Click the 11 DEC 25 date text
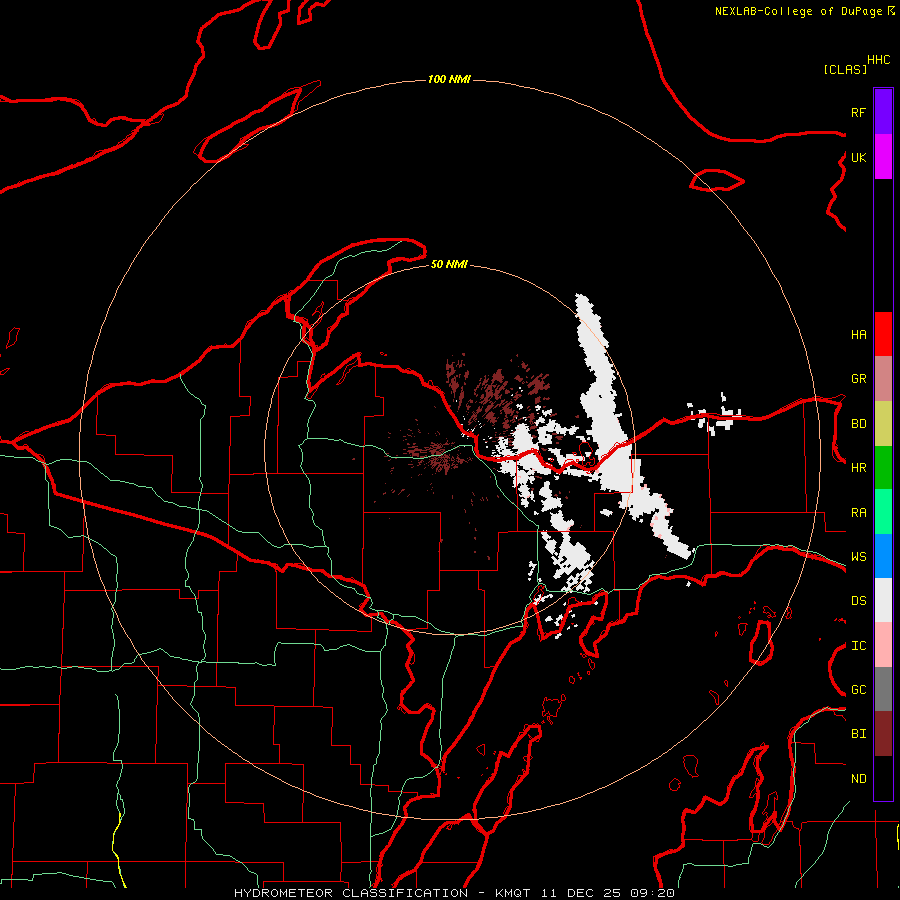This screenshot has width=900, height=900. [581, 893]
